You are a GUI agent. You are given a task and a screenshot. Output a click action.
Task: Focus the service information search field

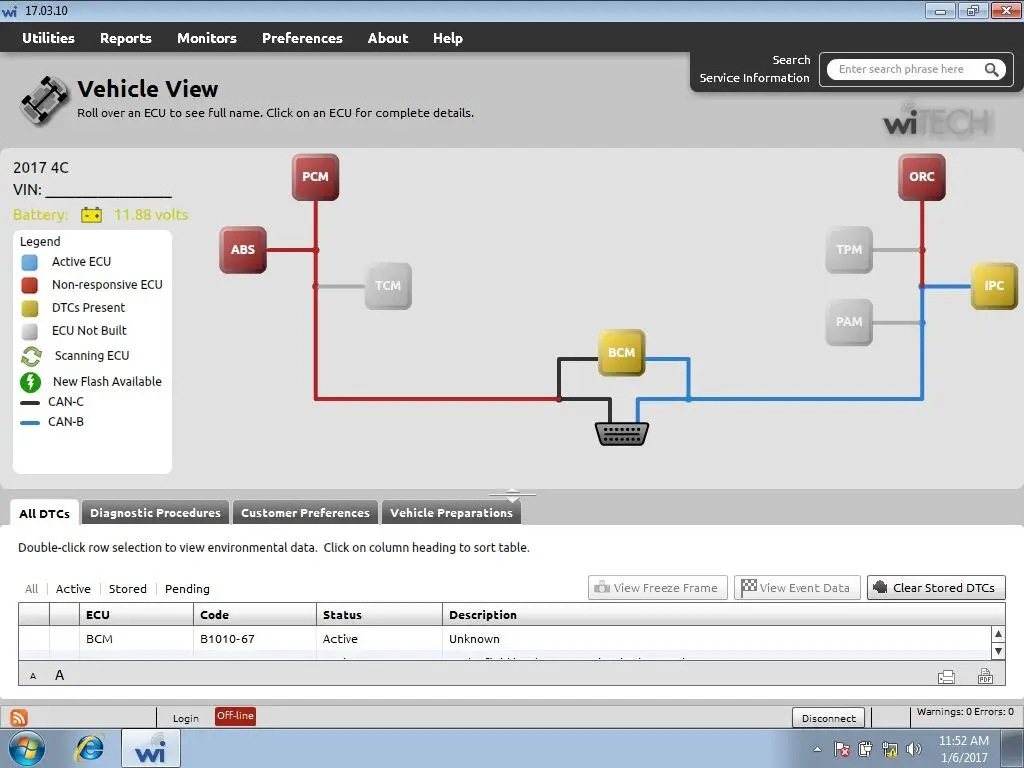point(908,69)
